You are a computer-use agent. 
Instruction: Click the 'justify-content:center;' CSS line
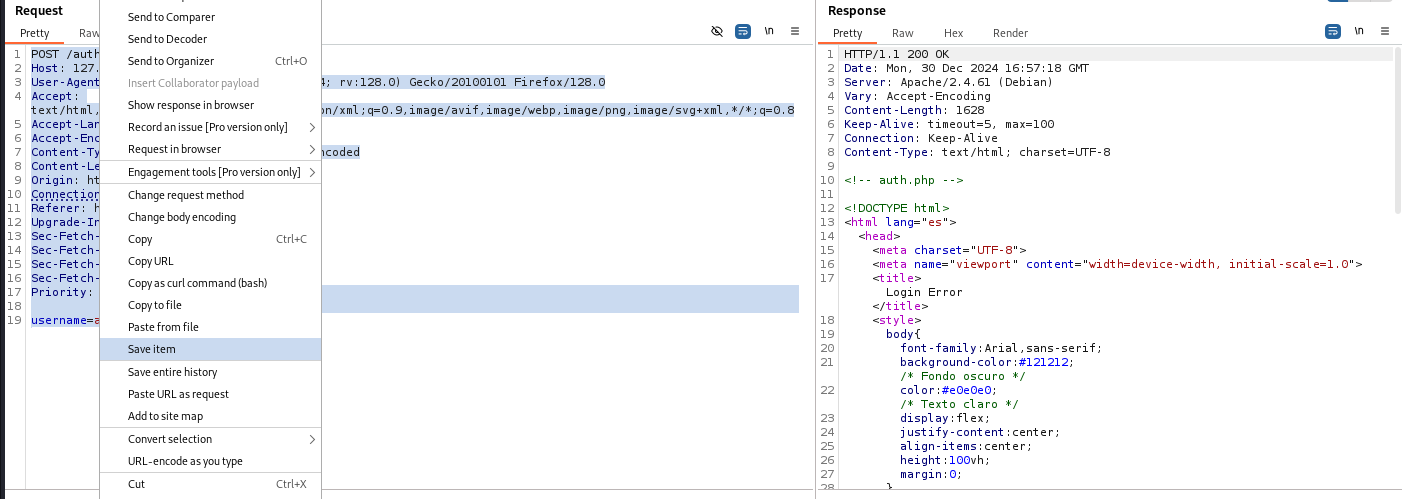[x=980, y=432]
